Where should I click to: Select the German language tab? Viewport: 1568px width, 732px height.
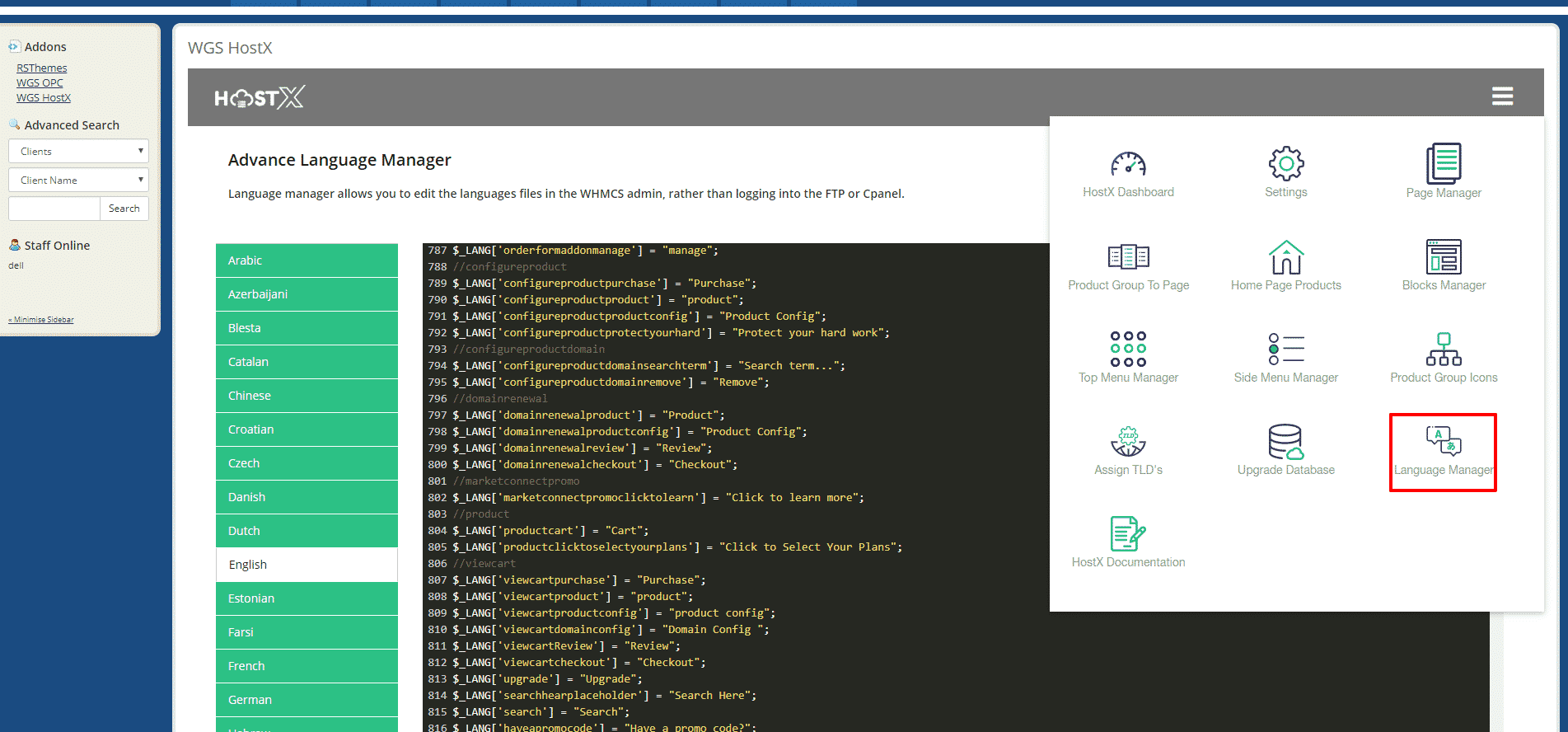(x=307, y=700)
